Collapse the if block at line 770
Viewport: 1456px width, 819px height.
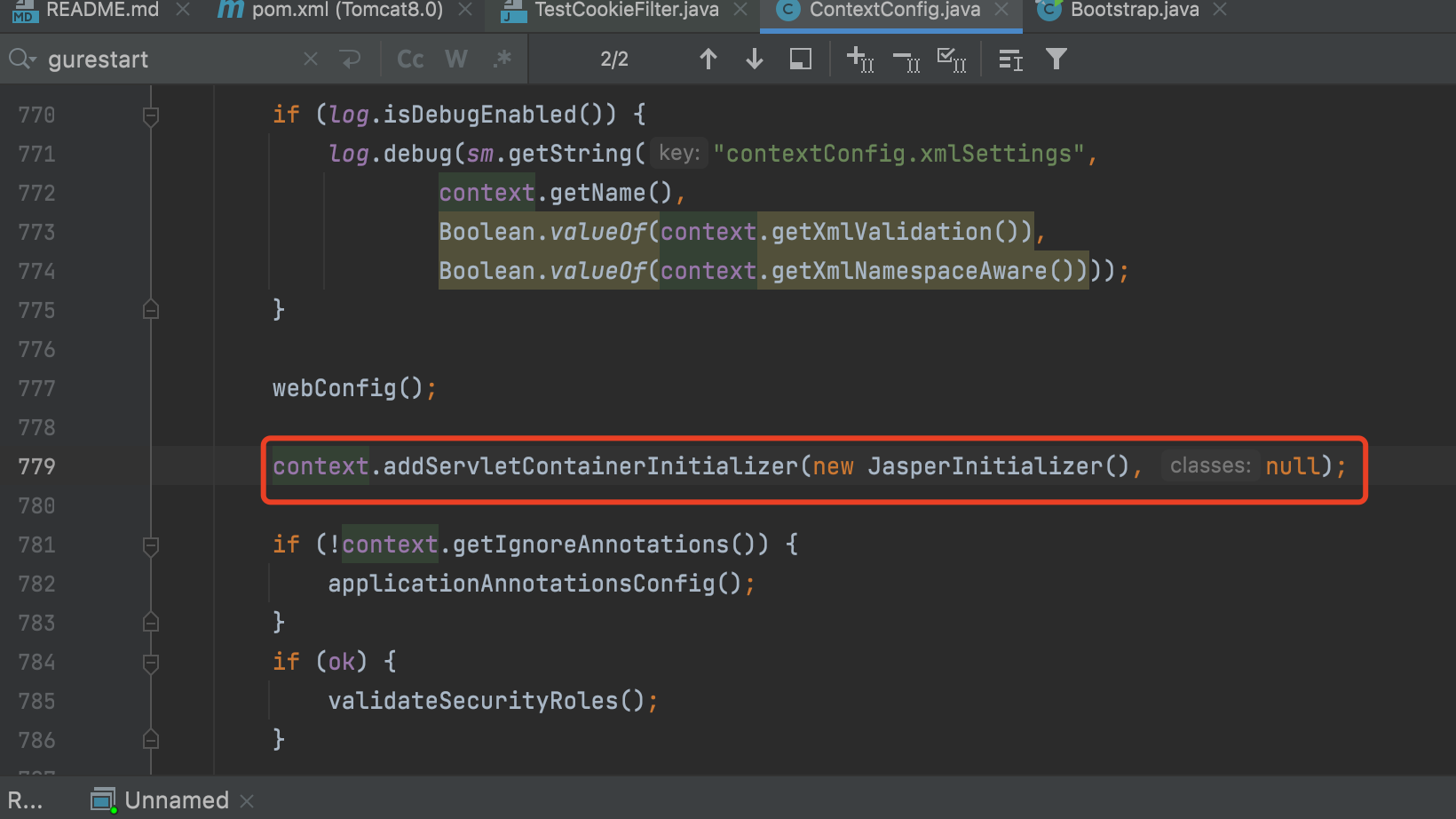pyautogui.click(x=151, y=115)
